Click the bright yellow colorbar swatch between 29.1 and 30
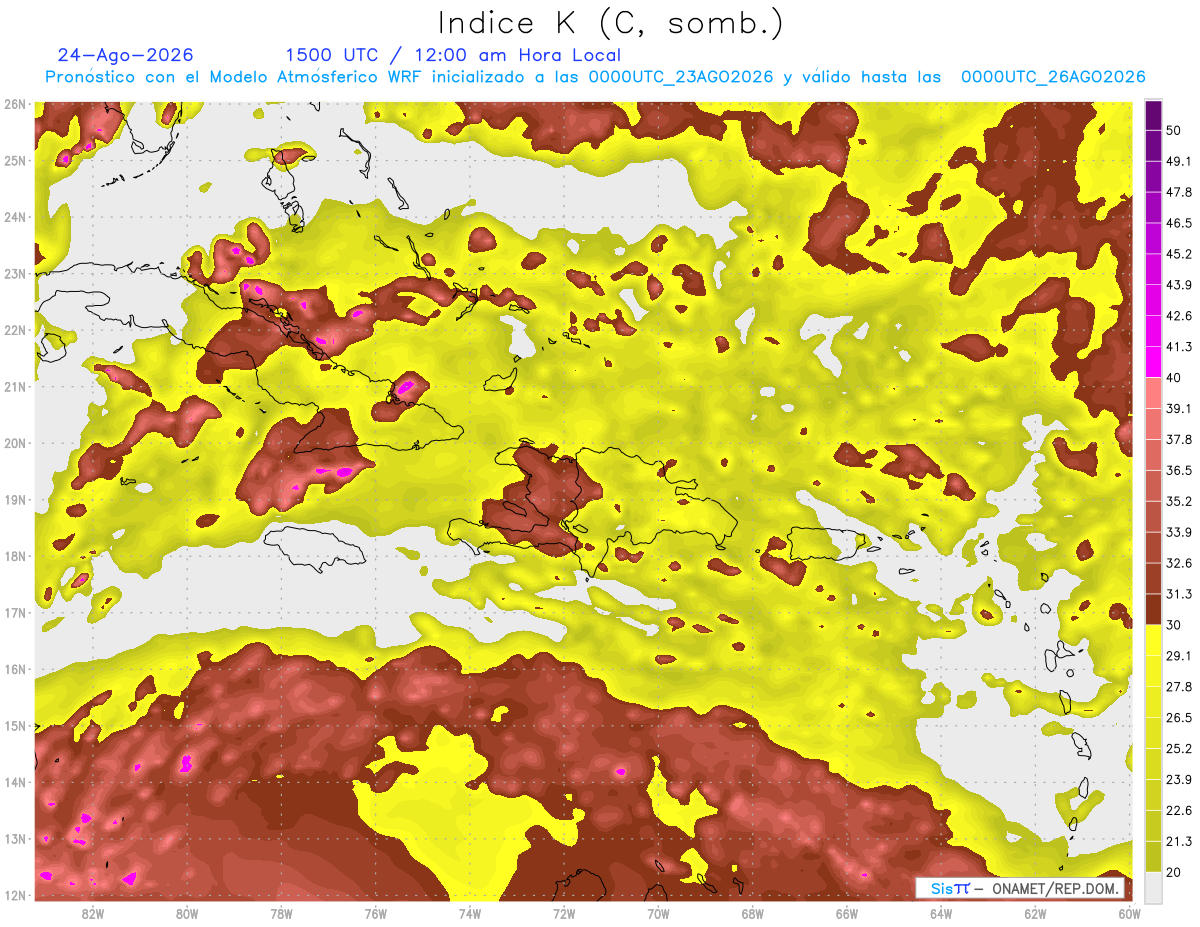1200x927 pixels. coord(1153,640)
